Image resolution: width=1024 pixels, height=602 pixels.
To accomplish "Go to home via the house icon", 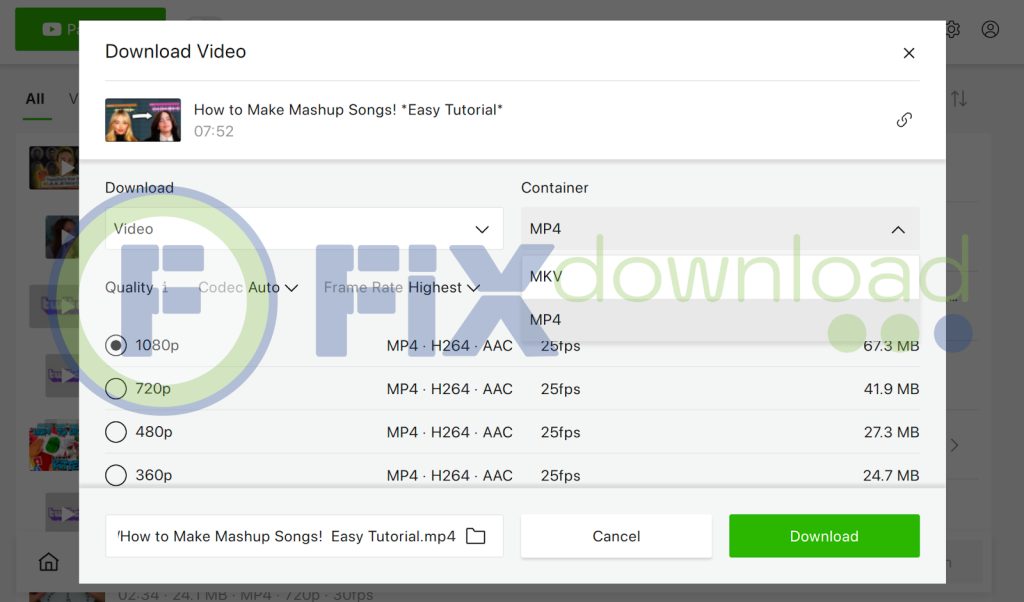I will (48, 562).
